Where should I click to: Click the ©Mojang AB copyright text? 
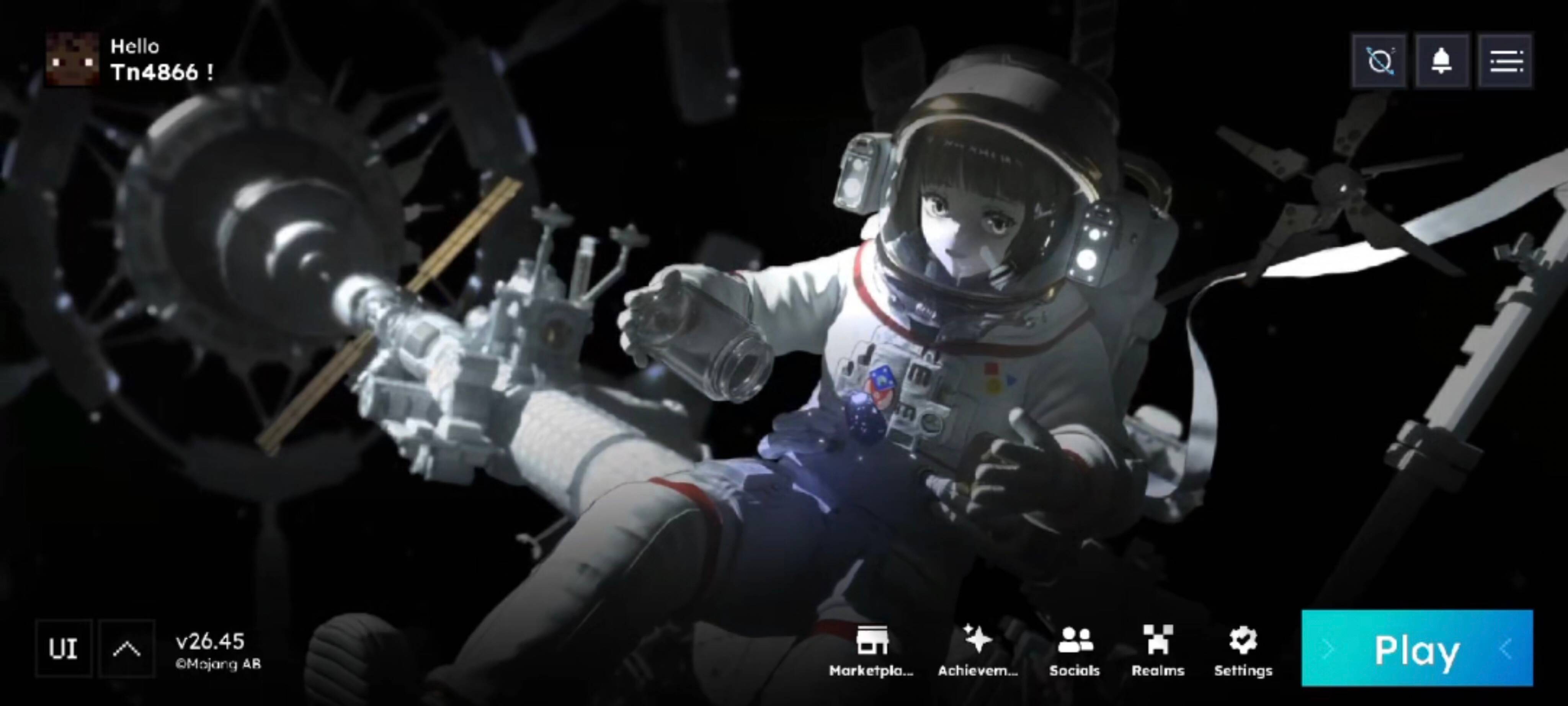coord(218,665)
